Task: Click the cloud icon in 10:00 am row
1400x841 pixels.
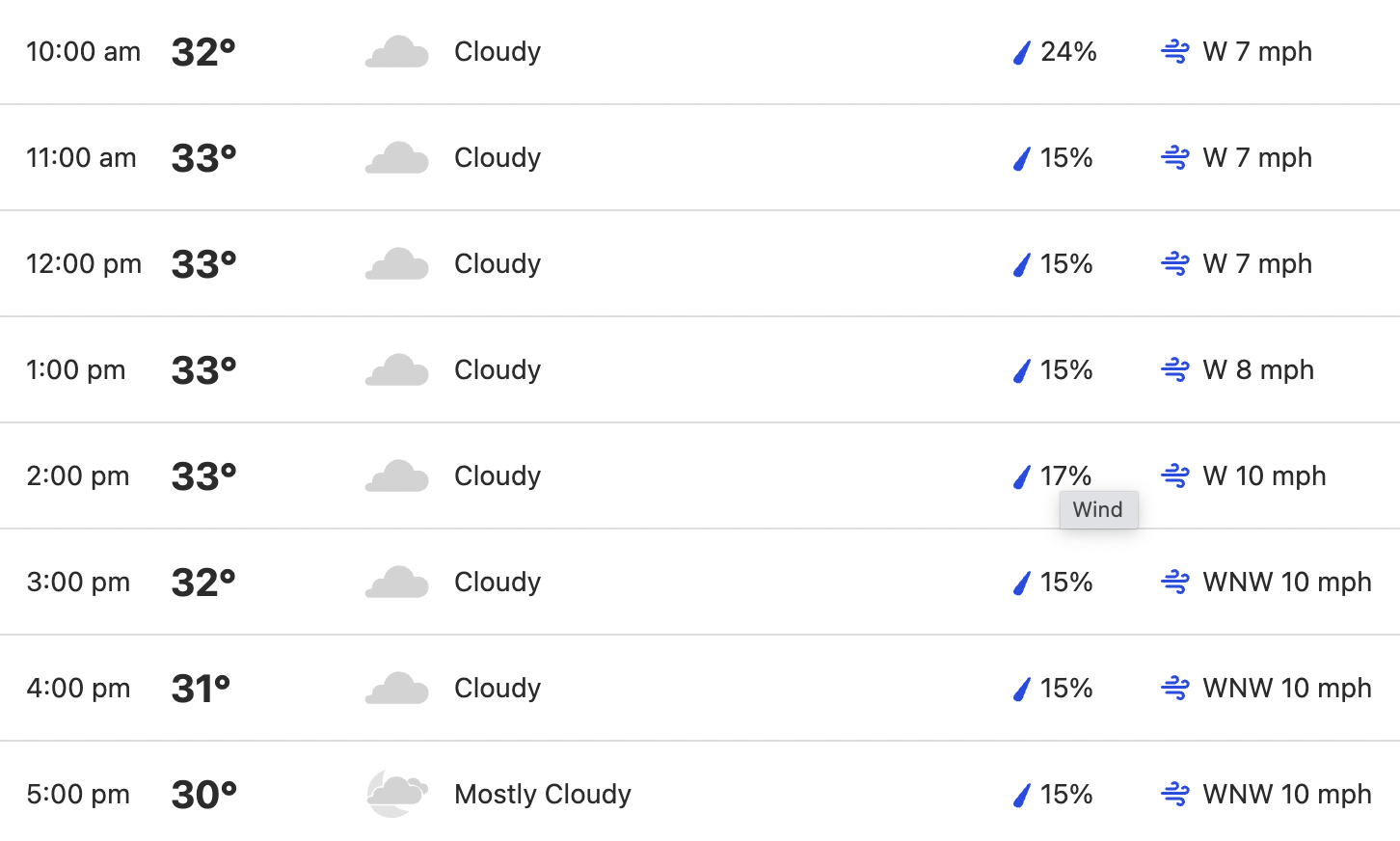Action: [x=396, y=52]
